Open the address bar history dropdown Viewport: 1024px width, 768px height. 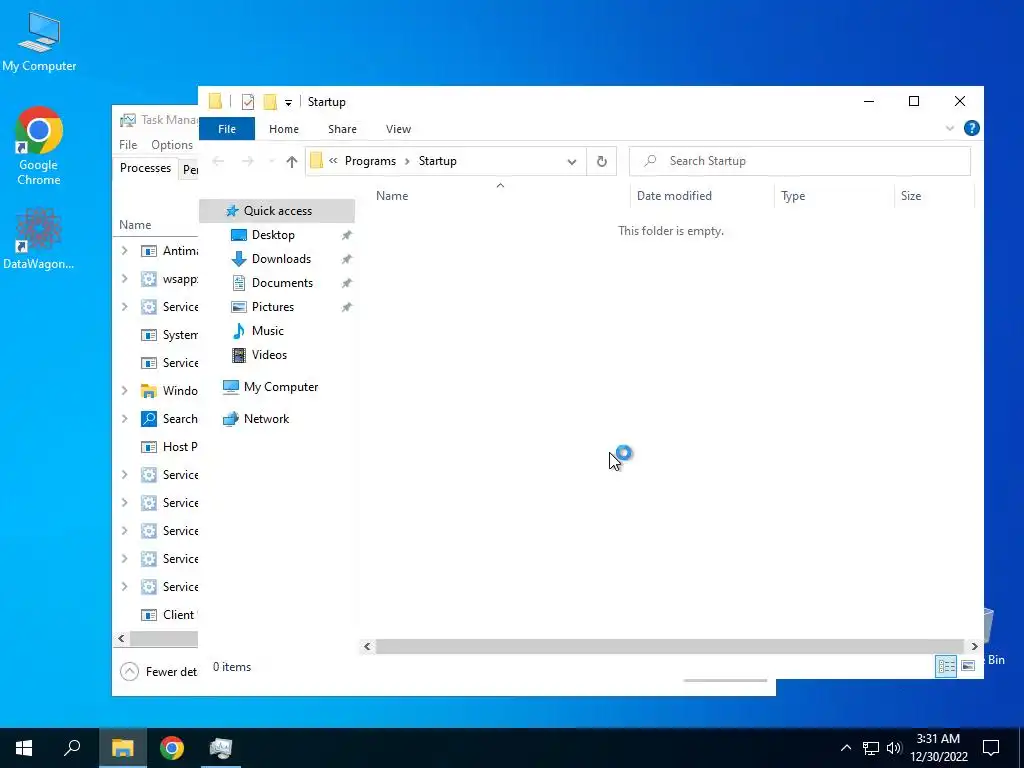(x=571, y=162)
